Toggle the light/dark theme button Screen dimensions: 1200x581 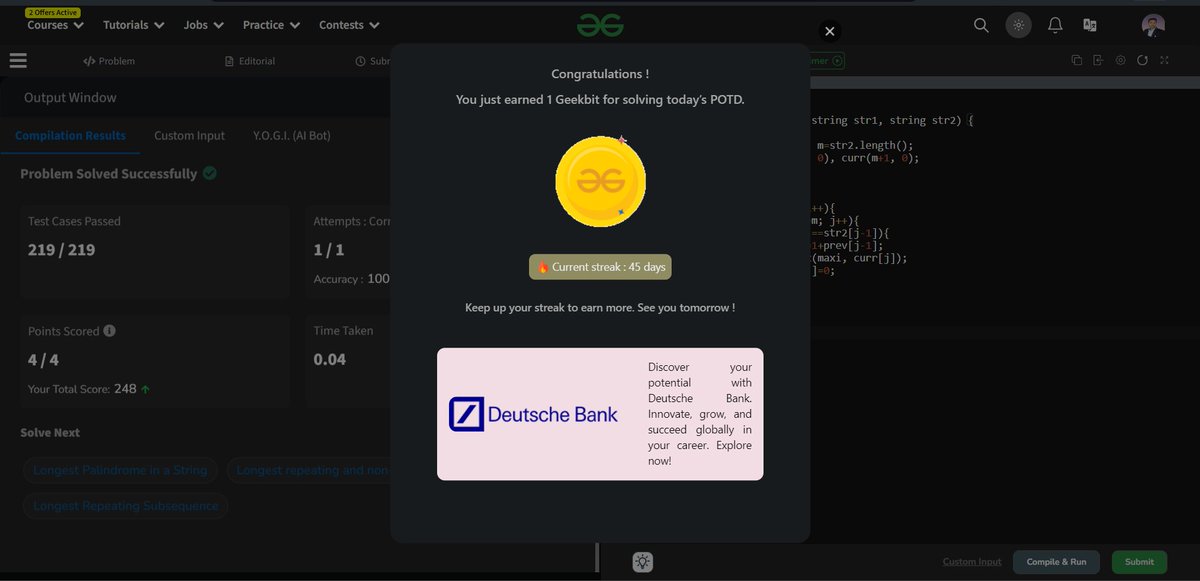[x=1018, y=25]
